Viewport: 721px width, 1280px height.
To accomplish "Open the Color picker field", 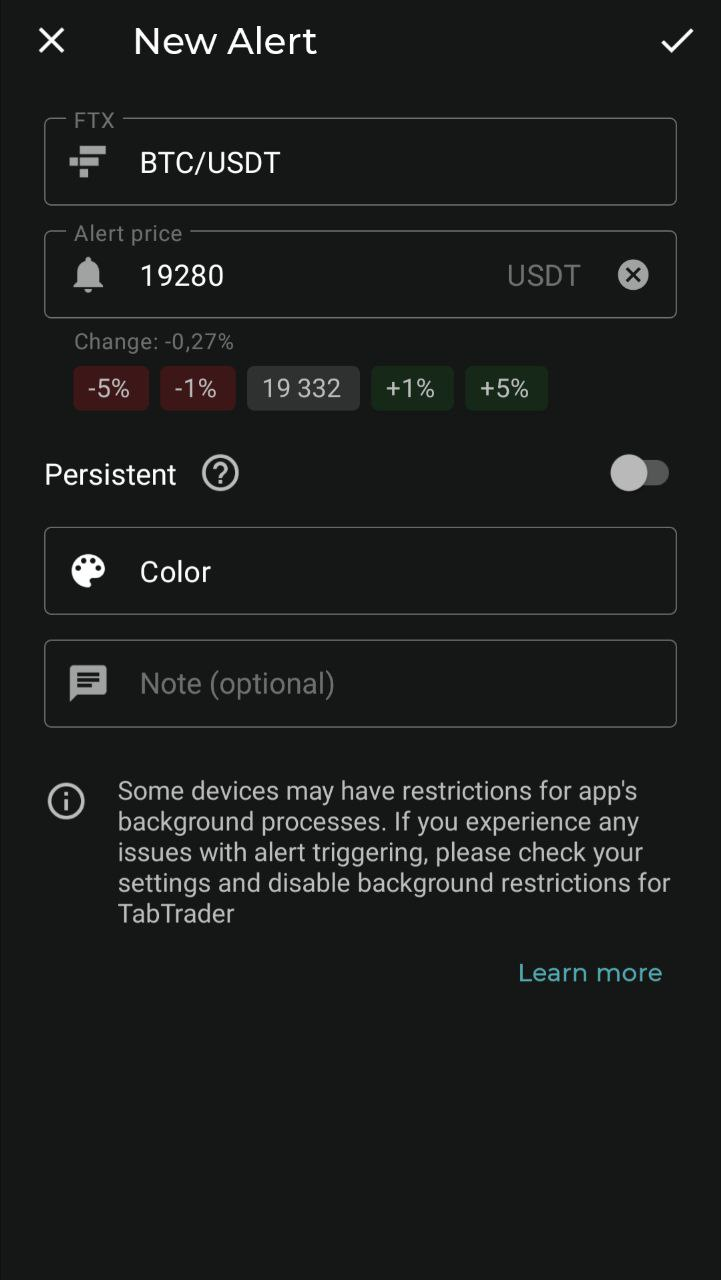I will point(360,571).
